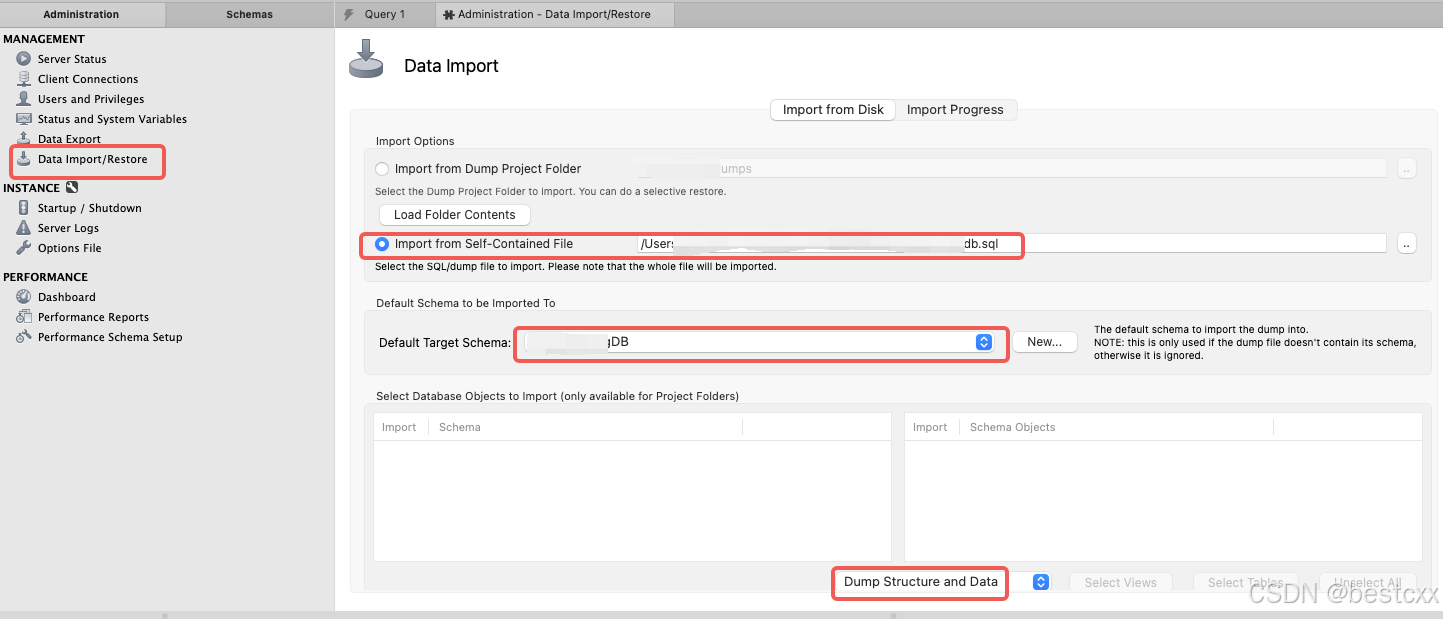Switch to Import Progress tab

[955, 110]
